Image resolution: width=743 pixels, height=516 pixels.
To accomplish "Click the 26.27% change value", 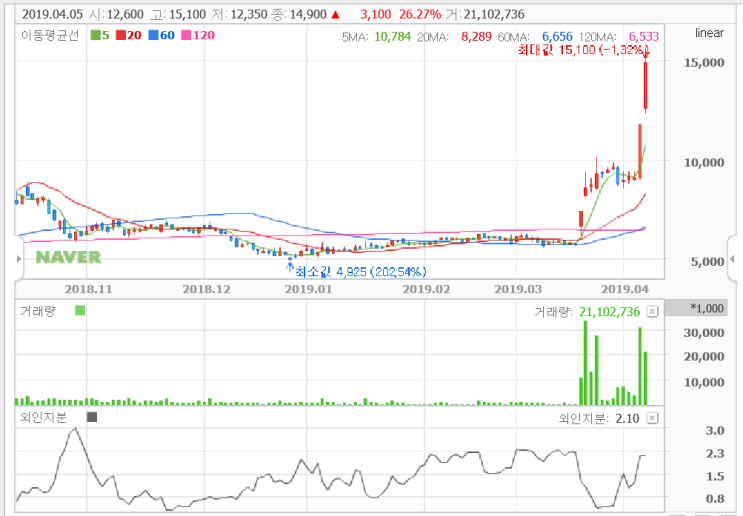I will pyautogui.click(x=420, y=14).
